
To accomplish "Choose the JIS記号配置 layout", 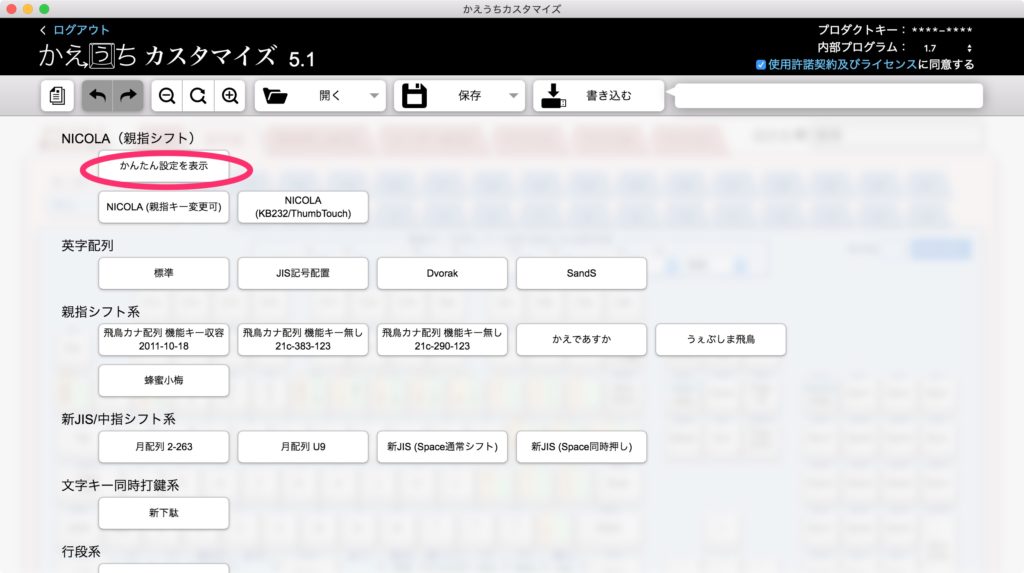I will click(302, 273).
